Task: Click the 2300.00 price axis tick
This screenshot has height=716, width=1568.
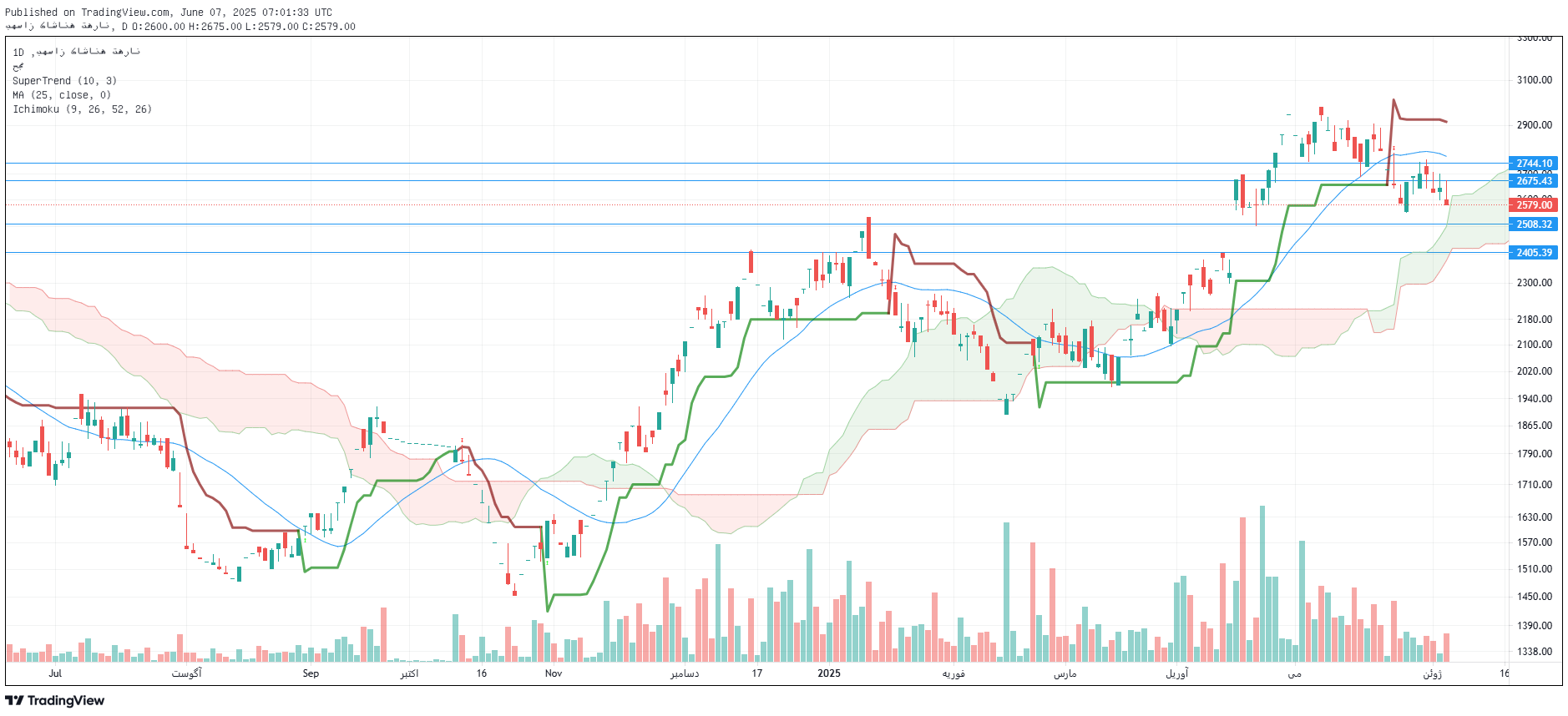Action: (x=1535, y=283)
